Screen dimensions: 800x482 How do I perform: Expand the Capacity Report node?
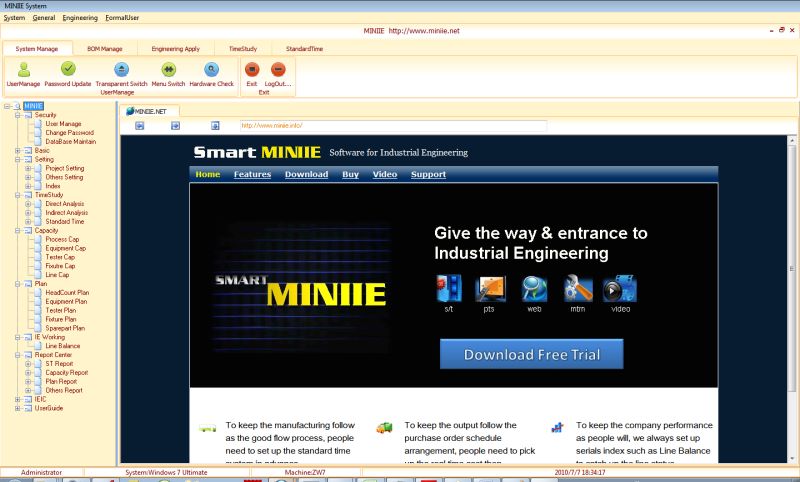click(x=28, y=373)
